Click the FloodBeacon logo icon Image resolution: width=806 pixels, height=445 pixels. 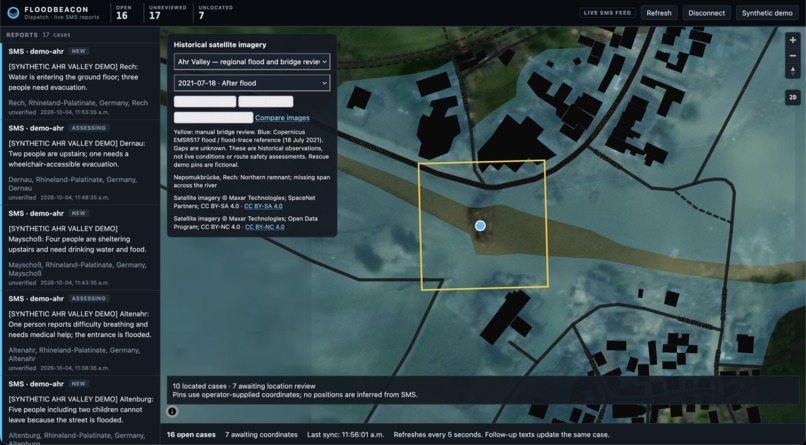tap(13, 12)
